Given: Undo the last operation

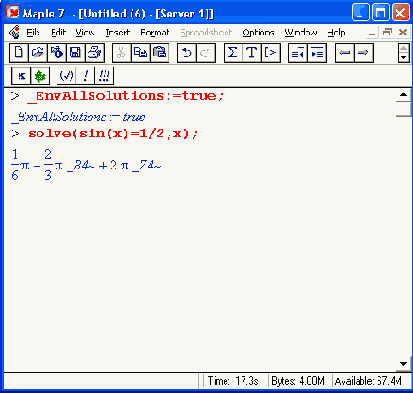Looking at the screenshot, I should tap(187, 53).
